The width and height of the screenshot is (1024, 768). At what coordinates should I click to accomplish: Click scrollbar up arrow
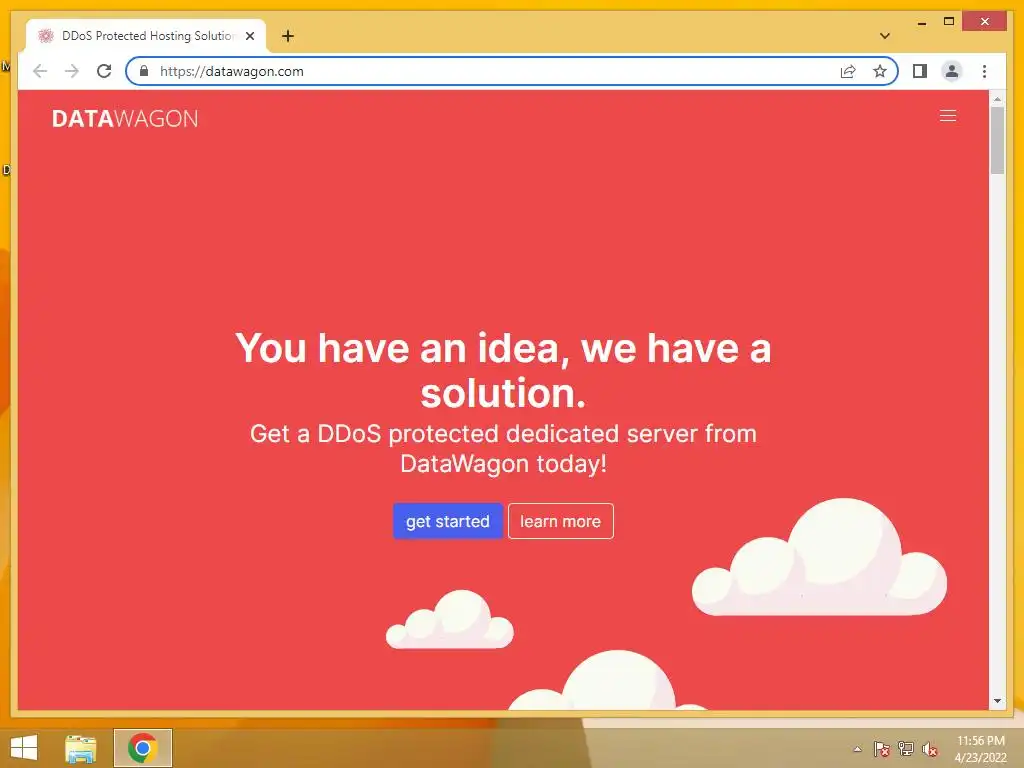[x=997, y=99]
